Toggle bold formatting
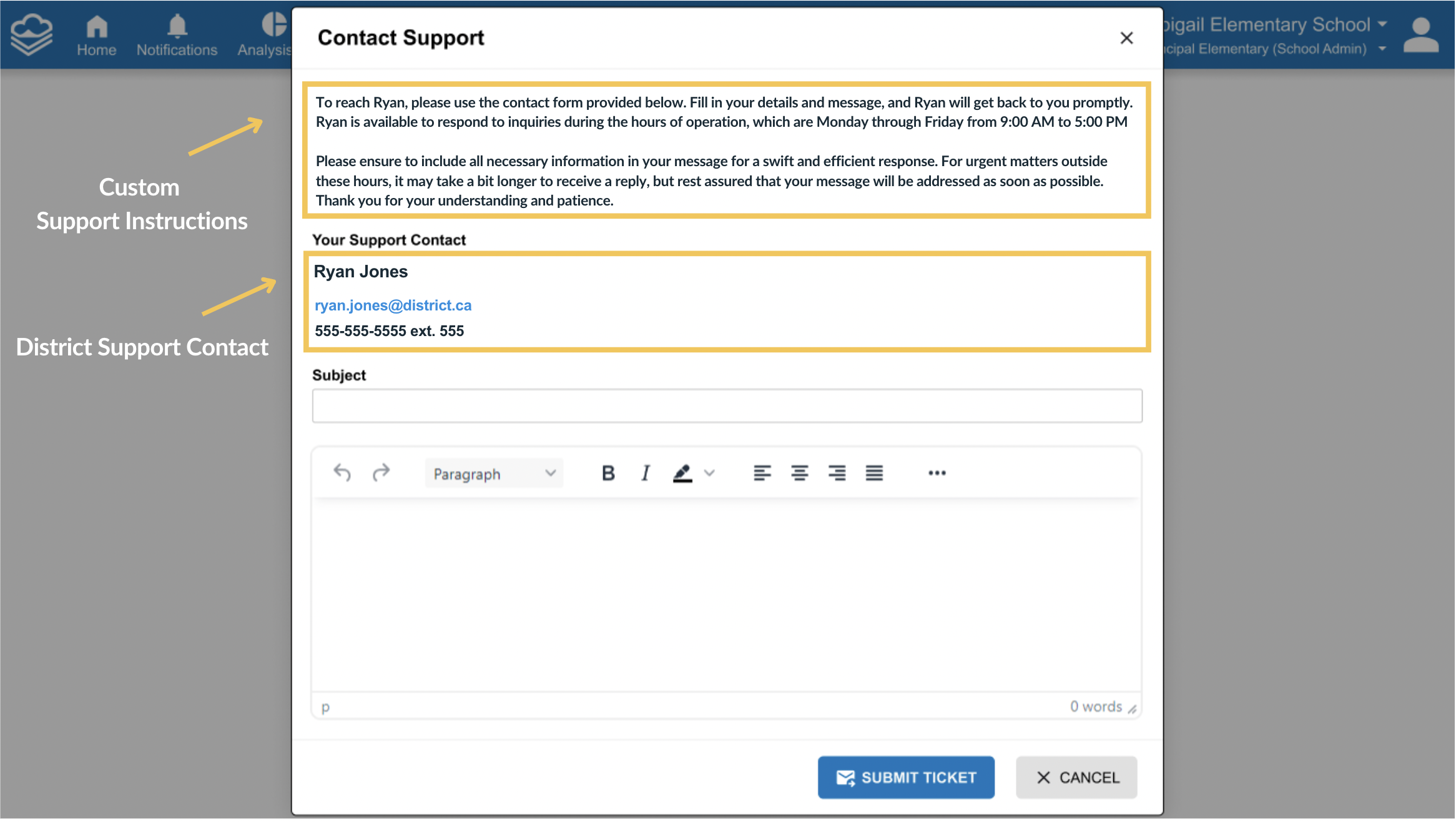Screen dimensions: 1456x822 pyautogui.click(x=608, y=473)
